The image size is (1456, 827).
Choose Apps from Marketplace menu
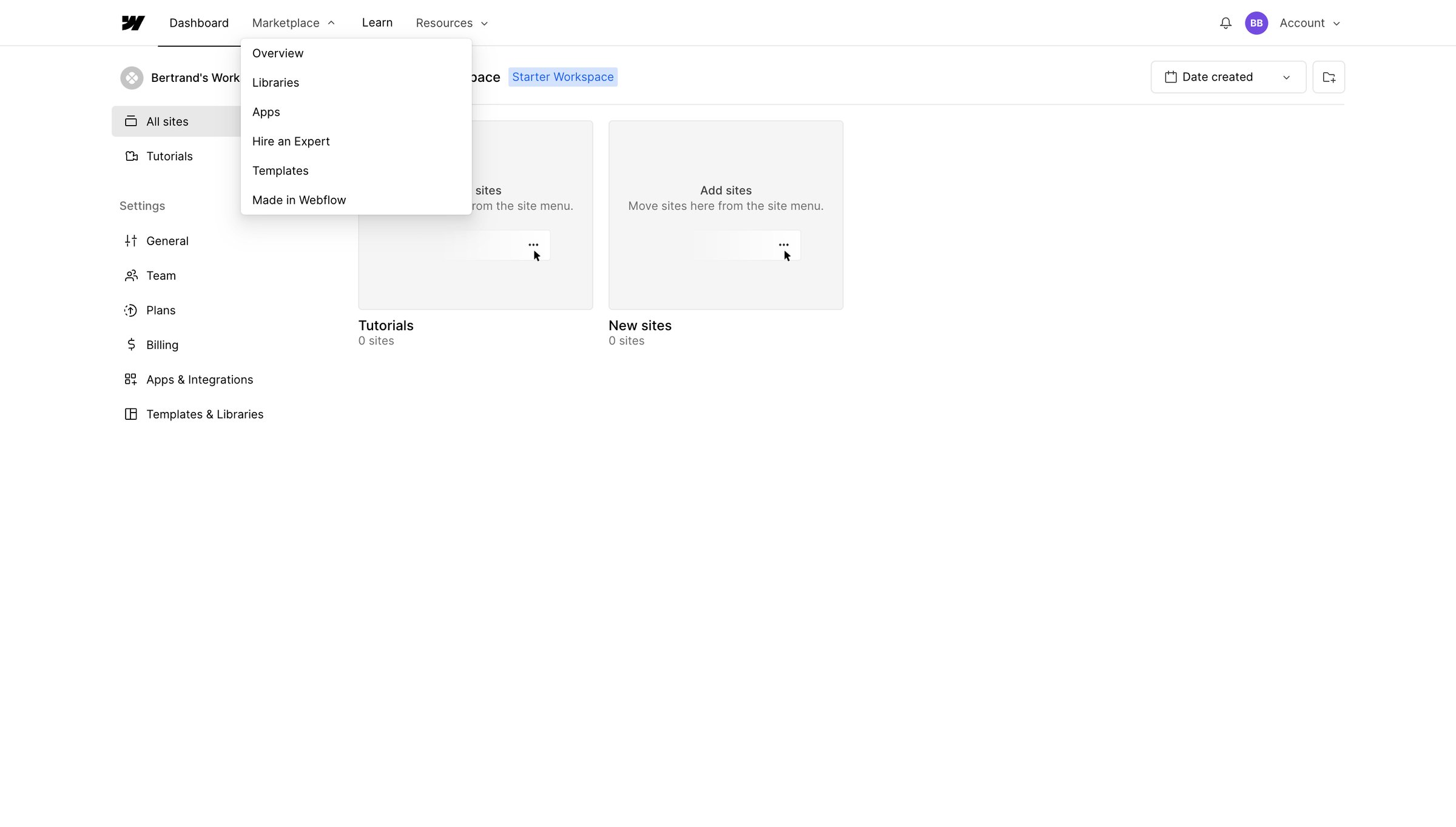point(356,112)
